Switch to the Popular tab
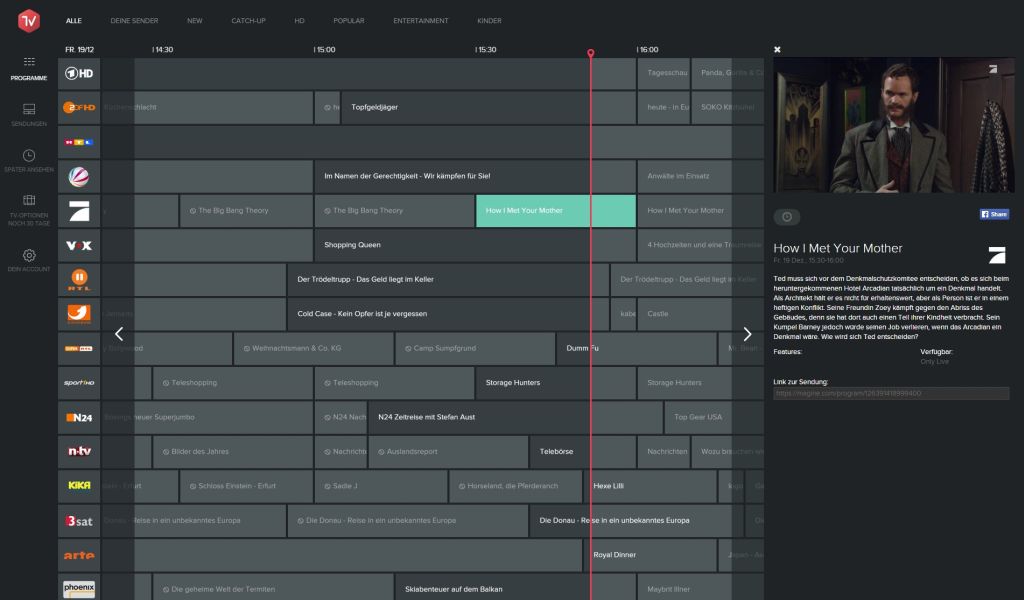The width and height of the screenshot is (1024, 600). (349, 21)
